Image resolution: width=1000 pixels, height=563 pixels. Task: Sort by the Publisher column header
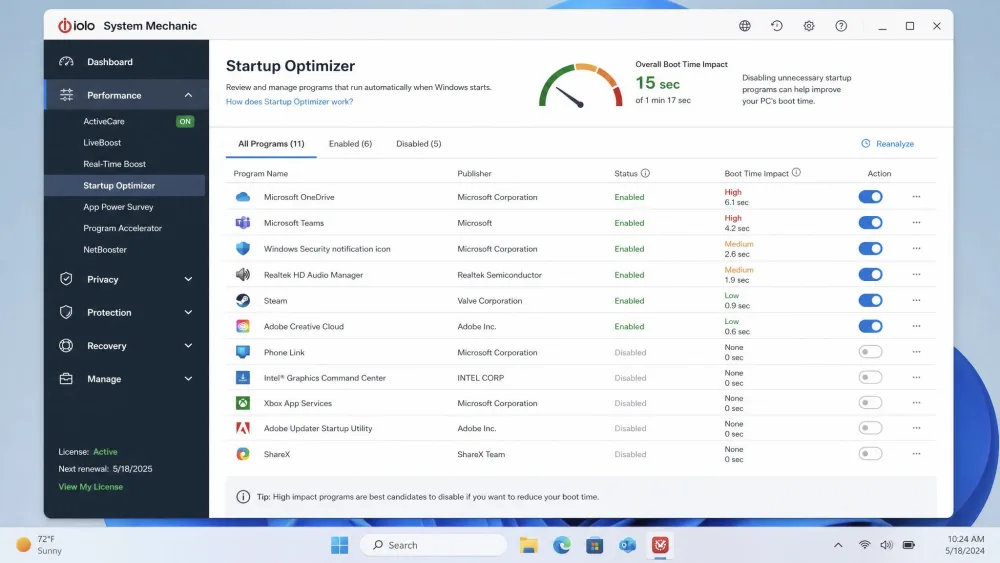[x=474, y=173]
